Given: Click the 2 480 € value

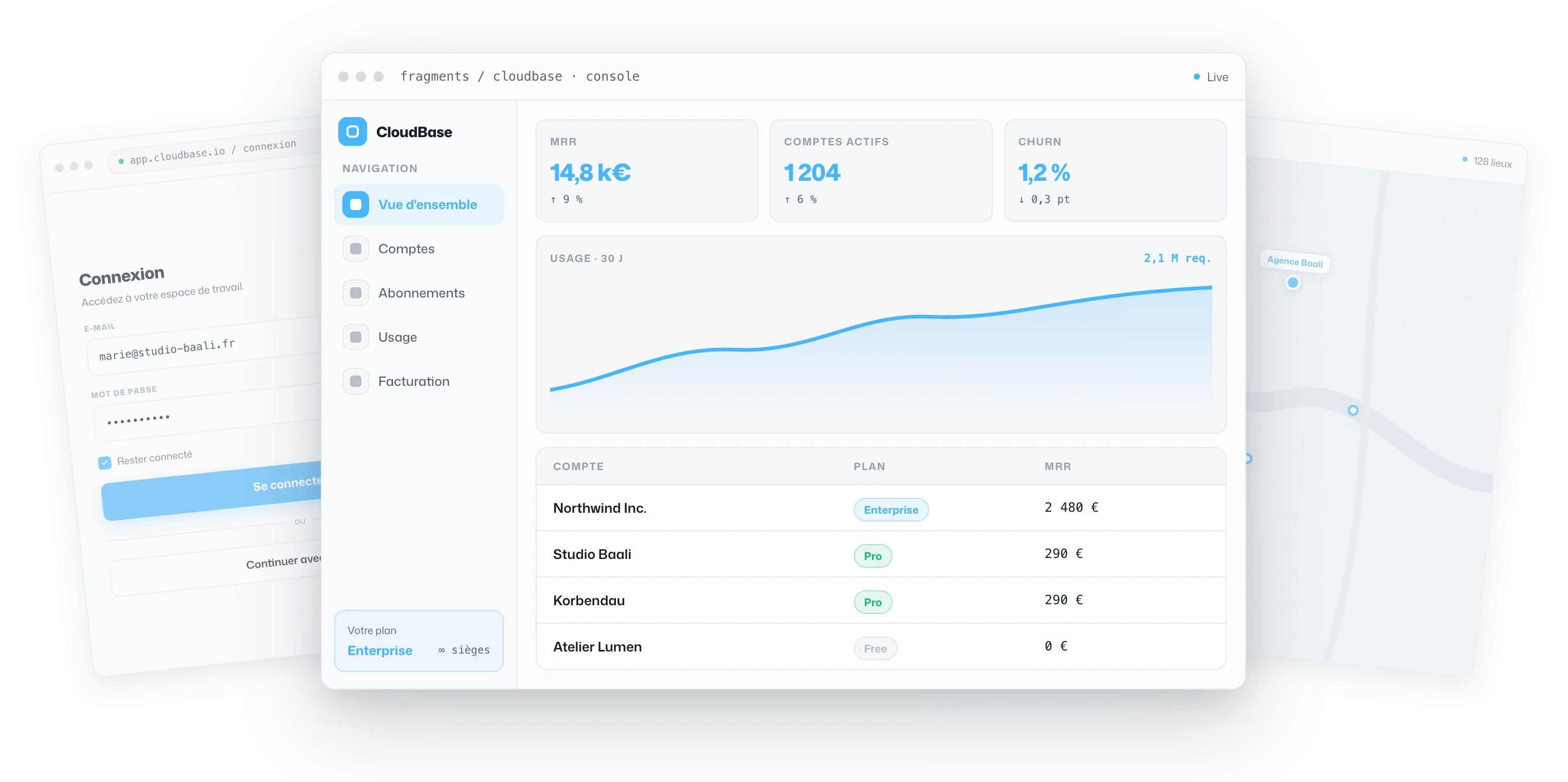Looking at the screenshot, I should click(x=1071, y=508).
